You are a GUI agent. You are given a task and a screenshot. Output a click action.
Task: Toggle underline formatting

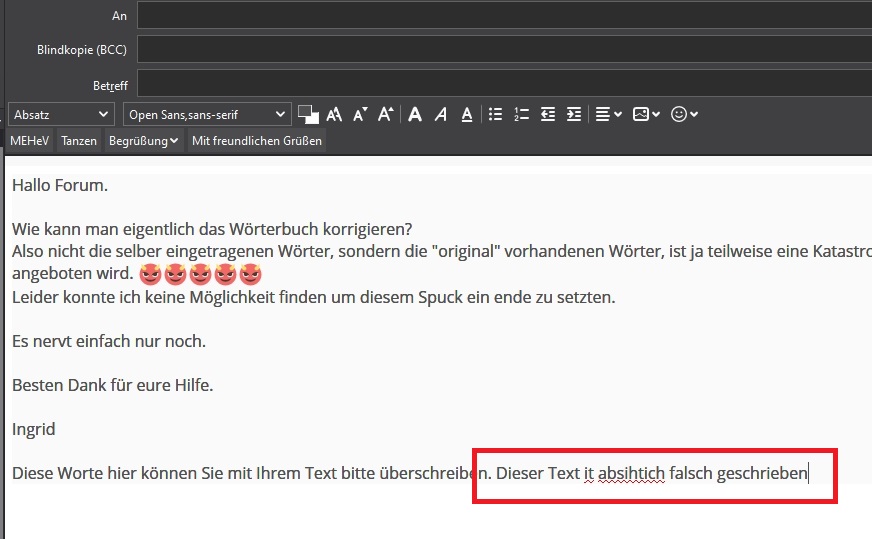(x=467, y=115)
